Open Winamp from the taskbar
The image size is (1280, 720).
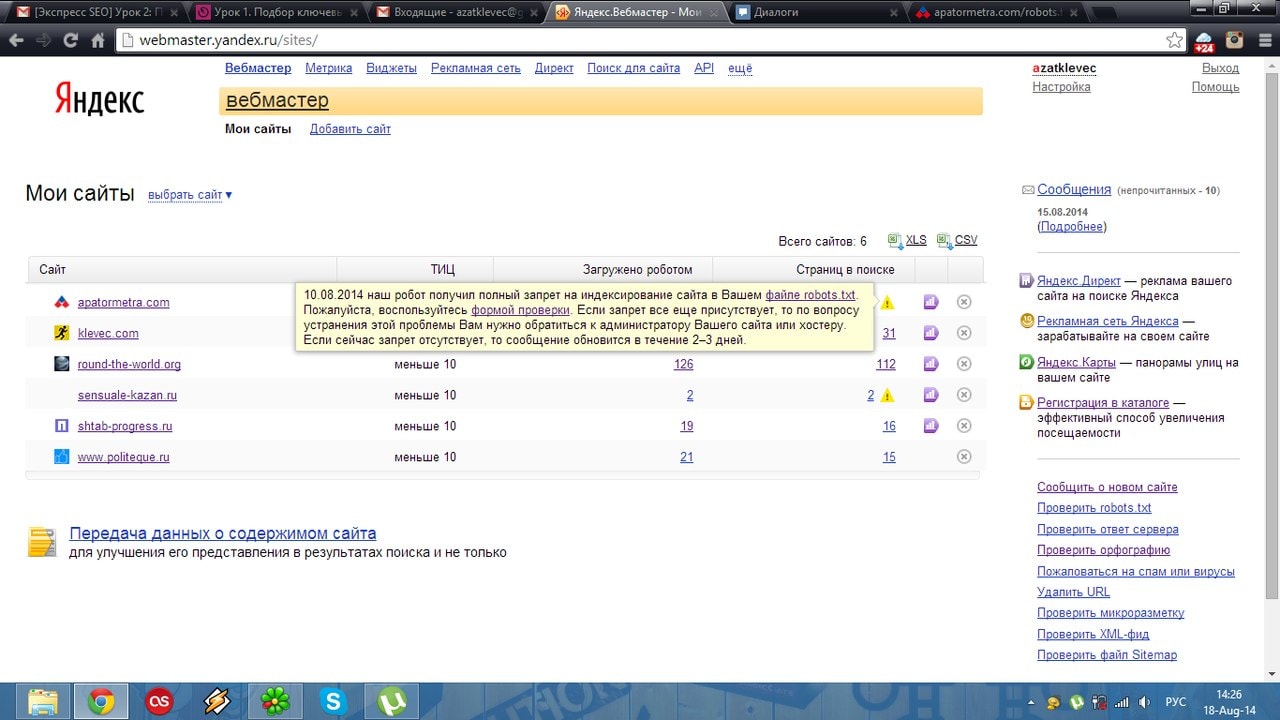pos(217,702)
